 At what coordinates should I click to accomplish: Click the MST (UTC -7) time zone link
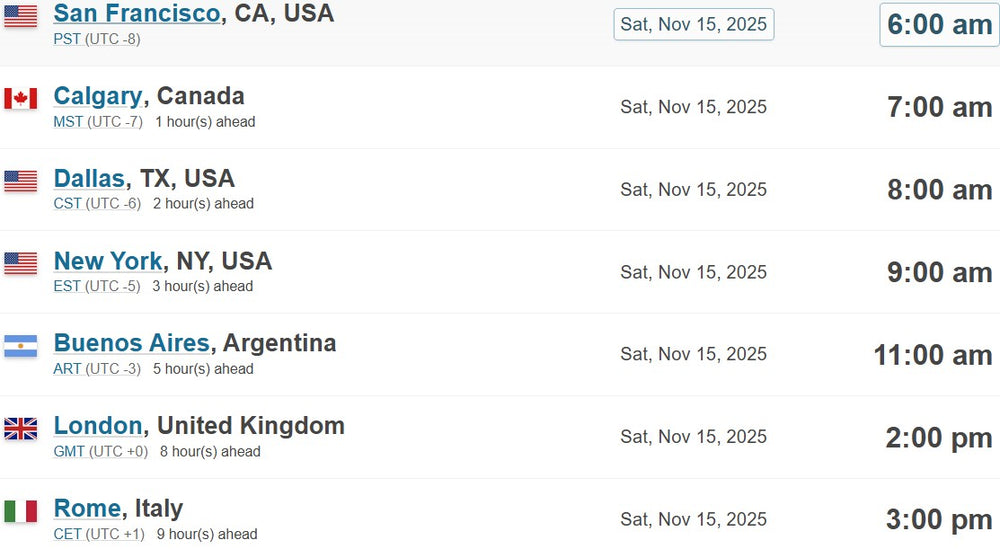(98, 122)
